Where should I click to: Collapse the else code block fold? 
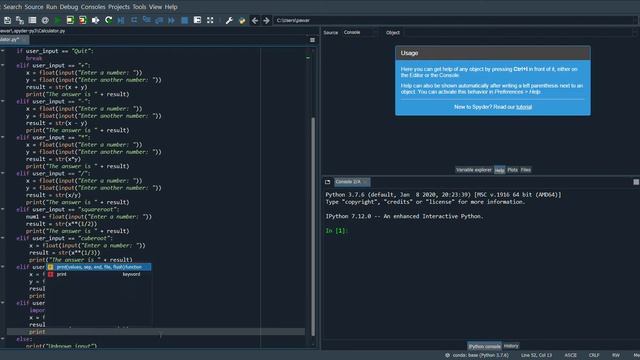(x=3, y=339)
